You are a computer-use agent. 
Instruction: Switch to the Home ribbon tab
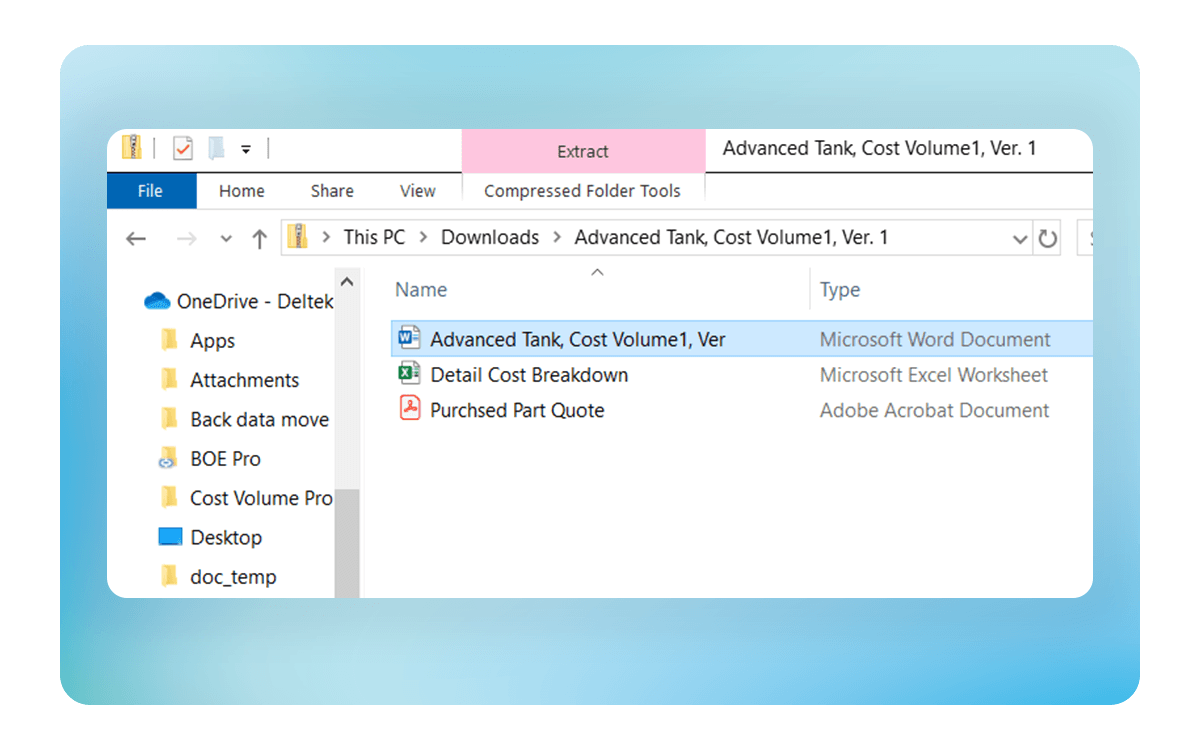(242, 191)
